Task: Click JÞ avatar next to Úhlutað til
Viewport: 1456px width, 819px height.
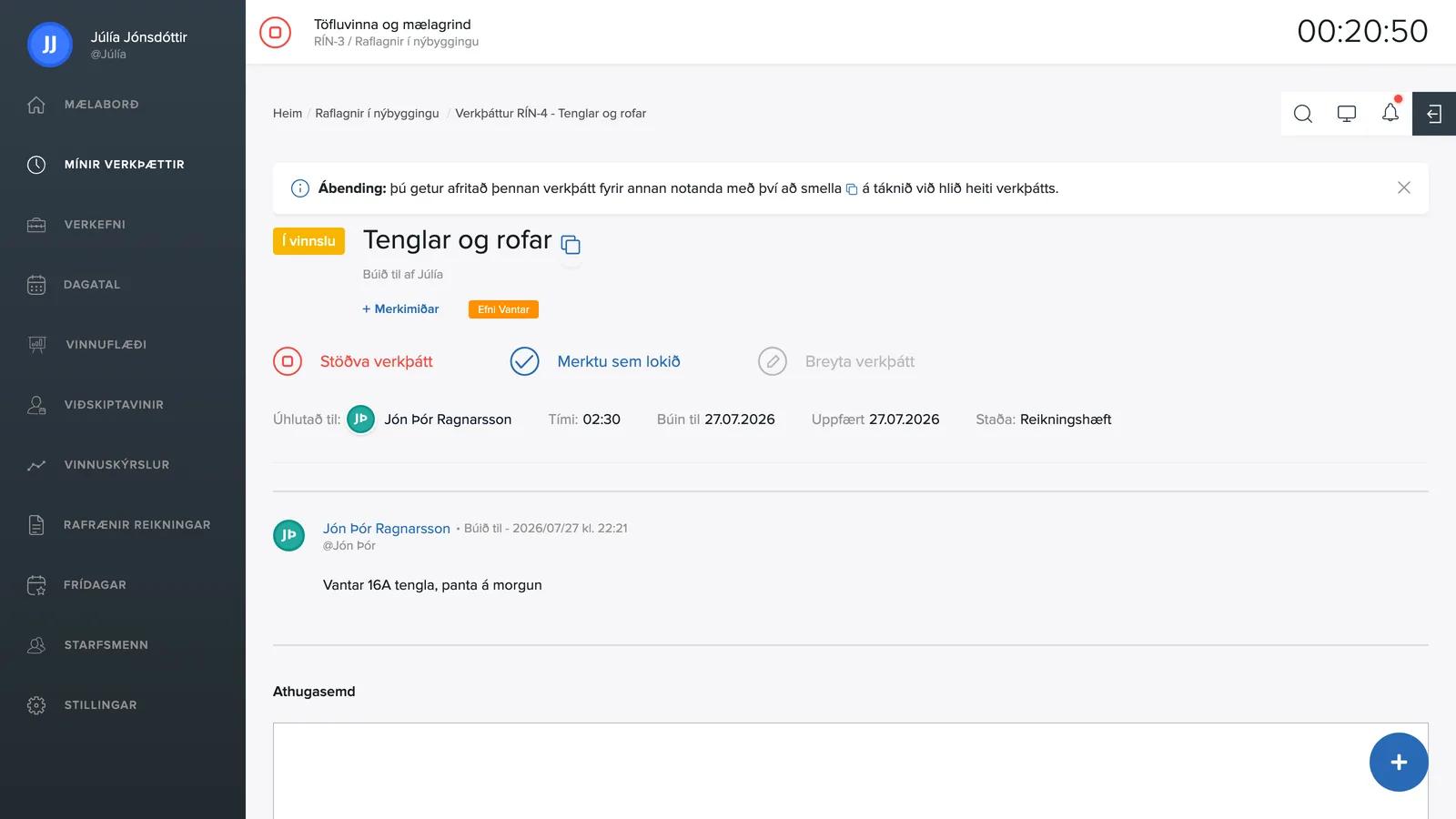Action: tap(360, 419)
